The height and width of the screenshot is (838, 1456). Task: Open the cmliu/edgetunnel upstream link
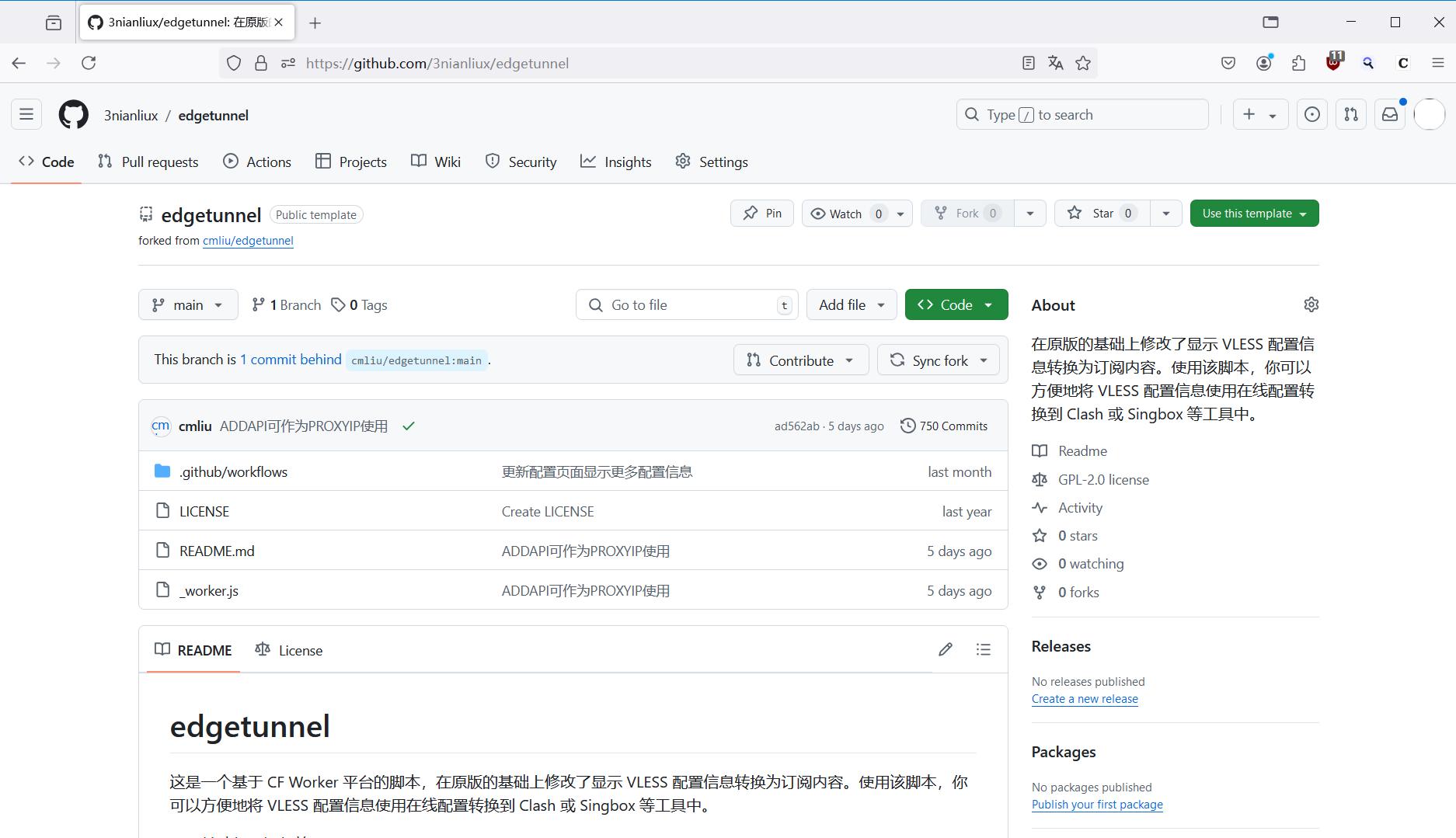pyautogui.click(x=248, y=241)
